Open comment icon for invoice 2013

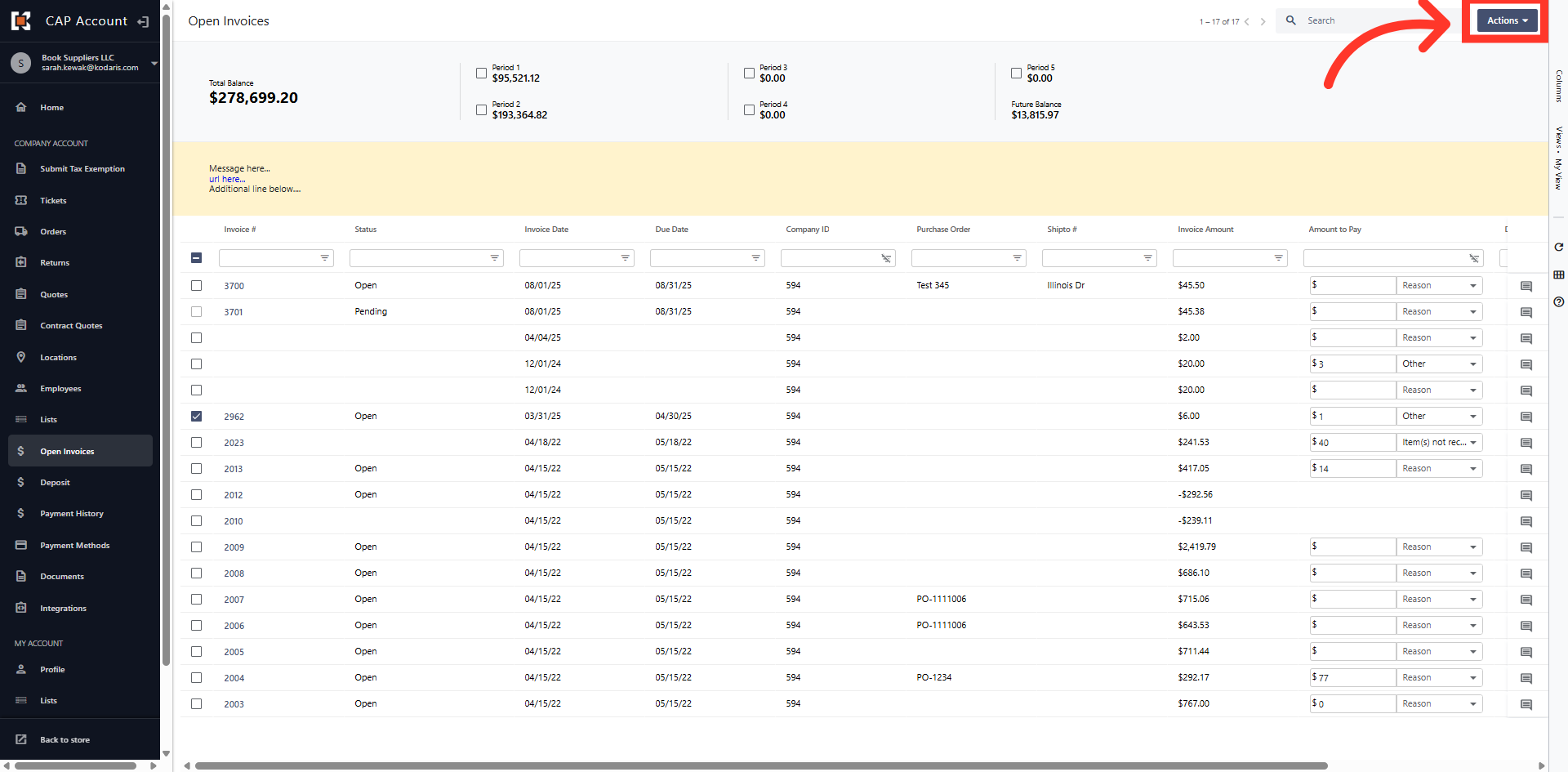pos(1526,469)
